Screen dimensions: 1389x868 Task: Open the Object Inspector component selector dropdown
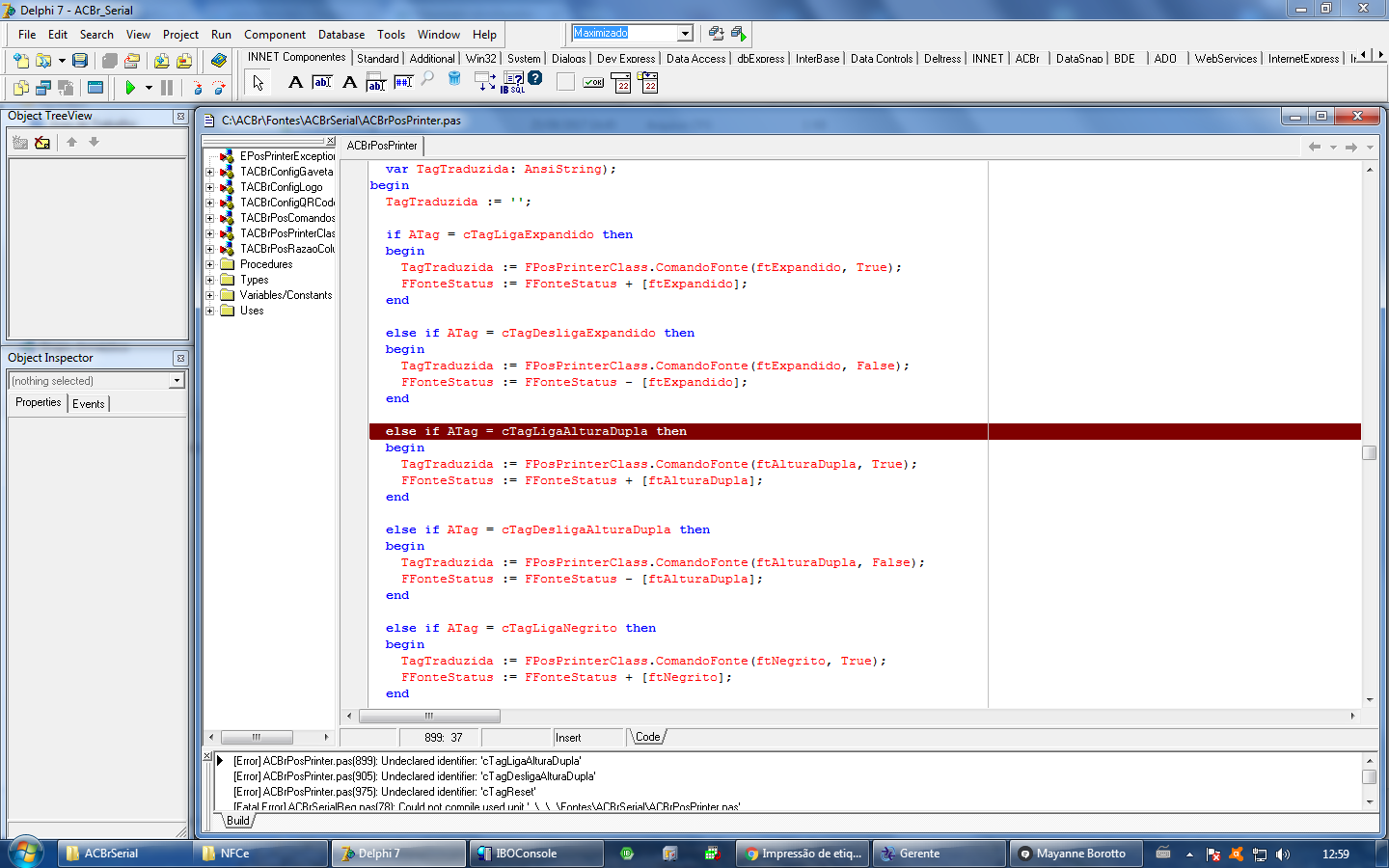[x=177, y=381]
